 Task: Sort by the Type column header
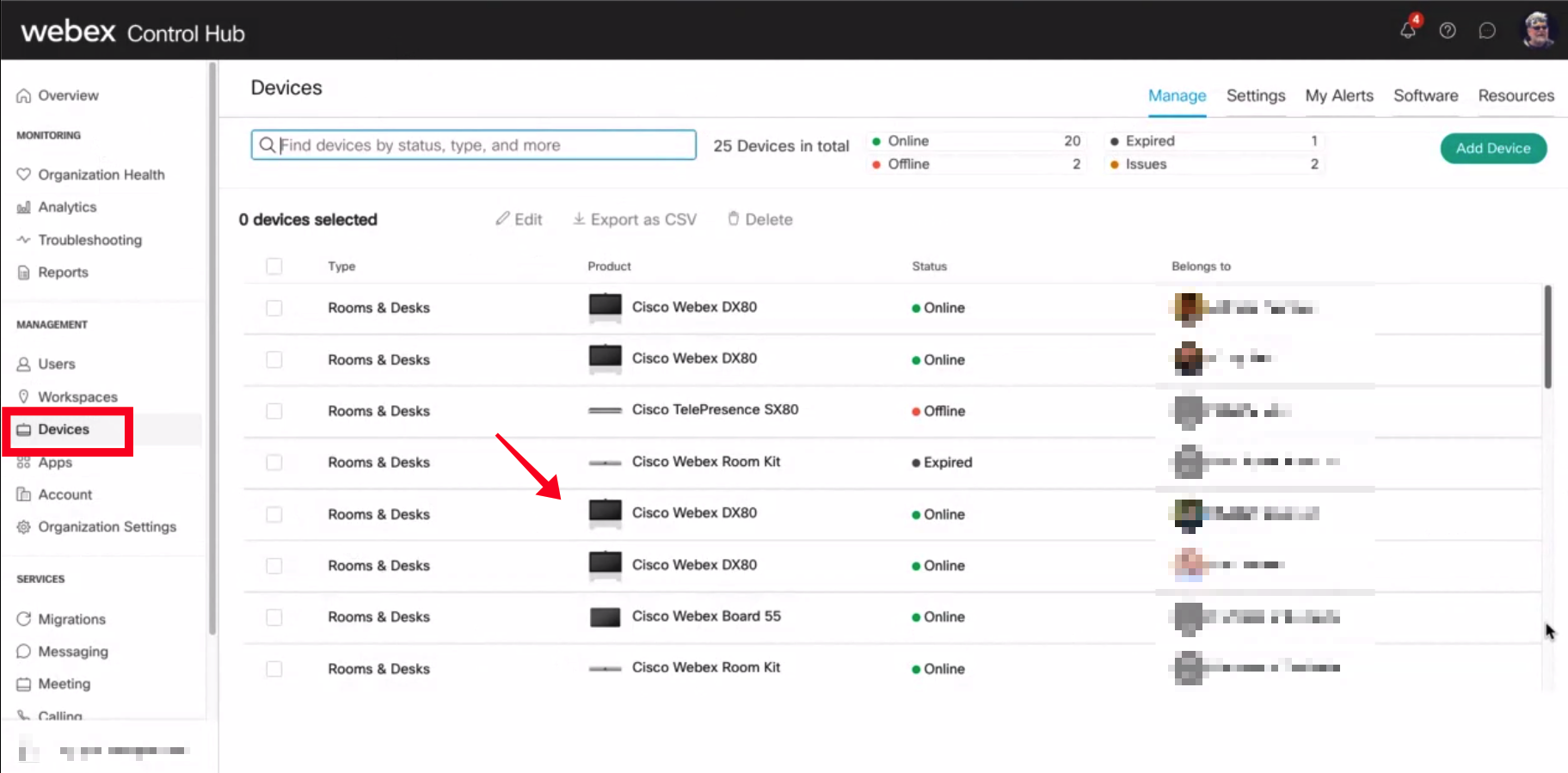click(x=341, y=267)
